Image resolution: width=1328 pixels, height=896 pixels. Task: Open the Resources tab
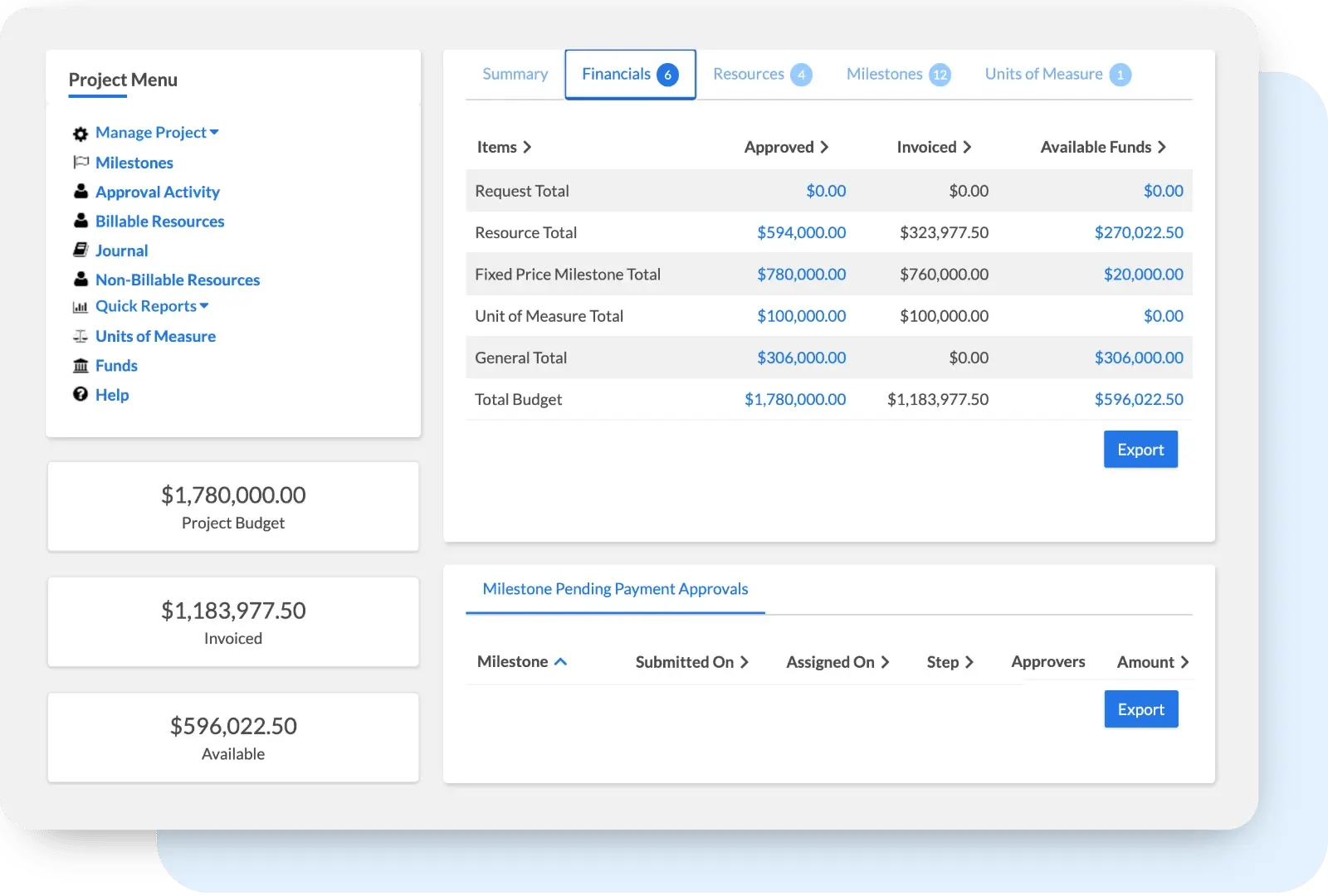(761, 75)
